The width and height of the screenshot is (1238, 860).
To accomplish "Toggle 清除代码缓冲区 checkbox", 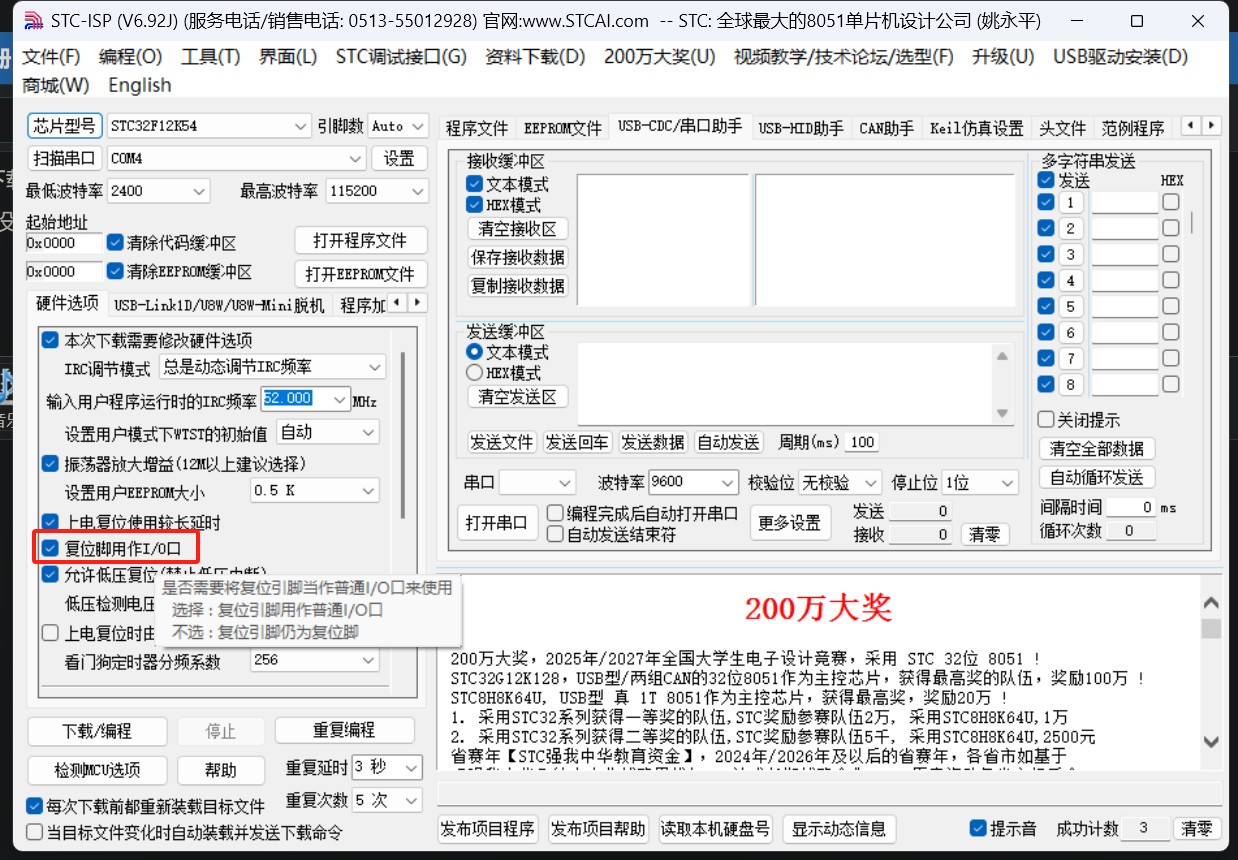I will pos(115,243).
